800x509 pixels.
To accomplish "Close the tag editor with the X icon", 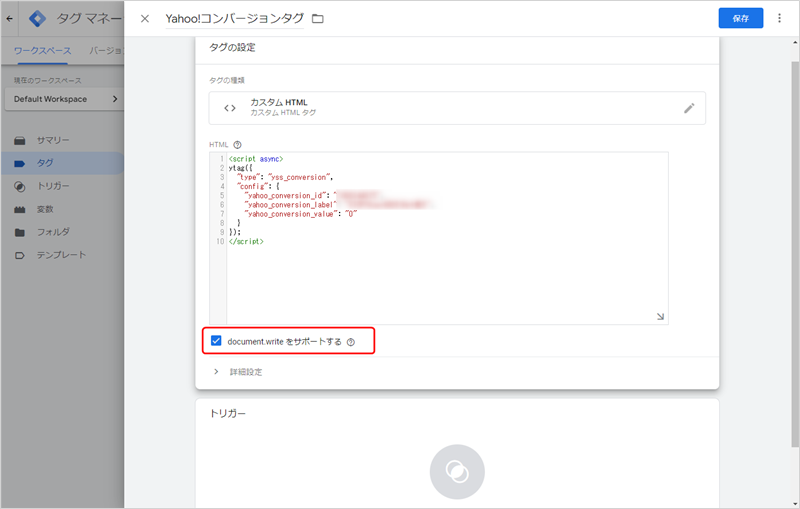I will coord(145,18).
